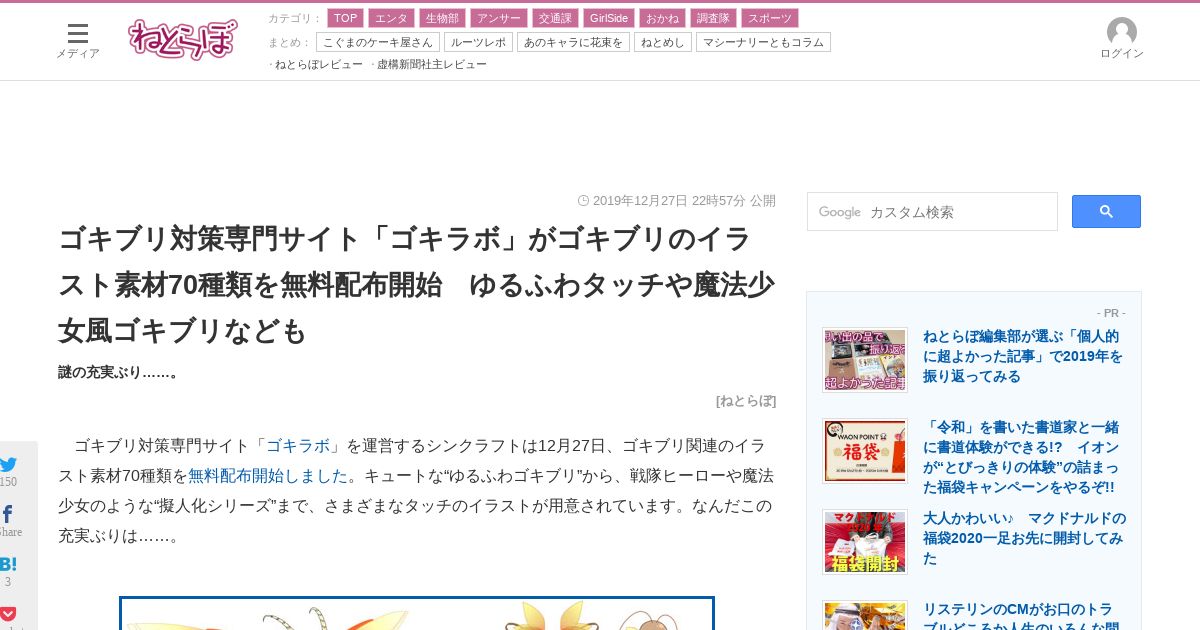The width and height of the screenshot is (1200, 630).
Task: Open the WAON POINT 福袋 thumbnail
Action: point(865,450)
